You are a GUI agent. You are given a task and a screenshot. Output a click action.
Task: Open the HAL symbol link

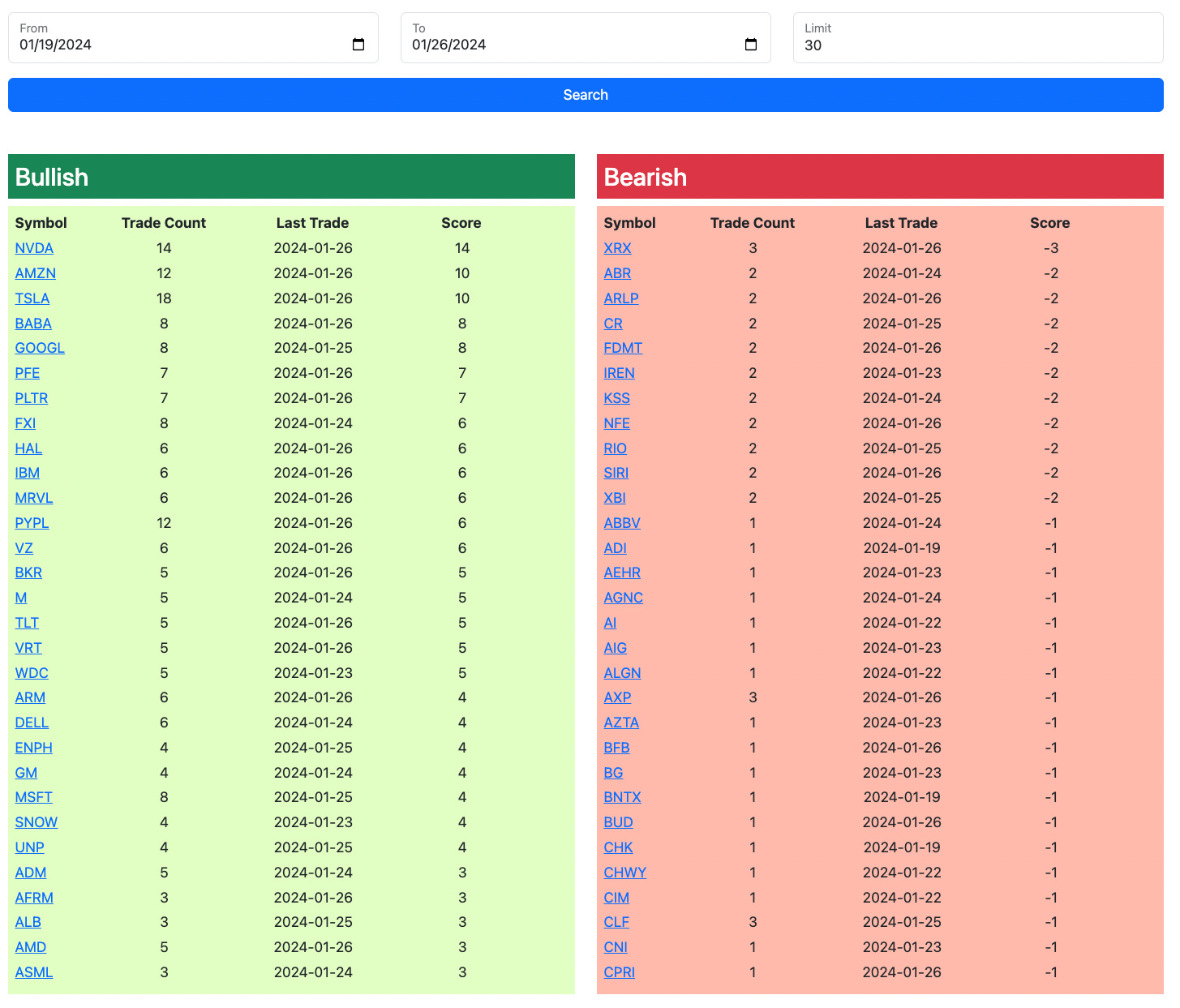pyautogui.click(x=28, y=448)
